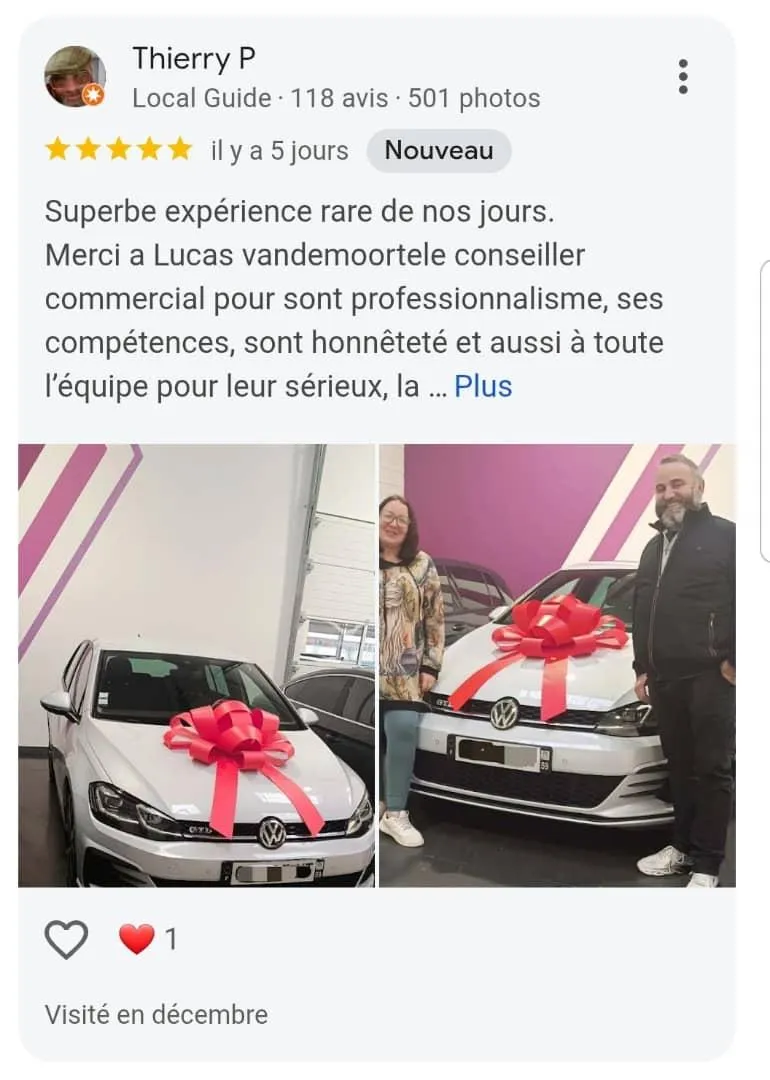Viewport: 770px width, 1080px height.
Task: Click the orange Local Guide badge on avatar
Action: click(93, 95)
